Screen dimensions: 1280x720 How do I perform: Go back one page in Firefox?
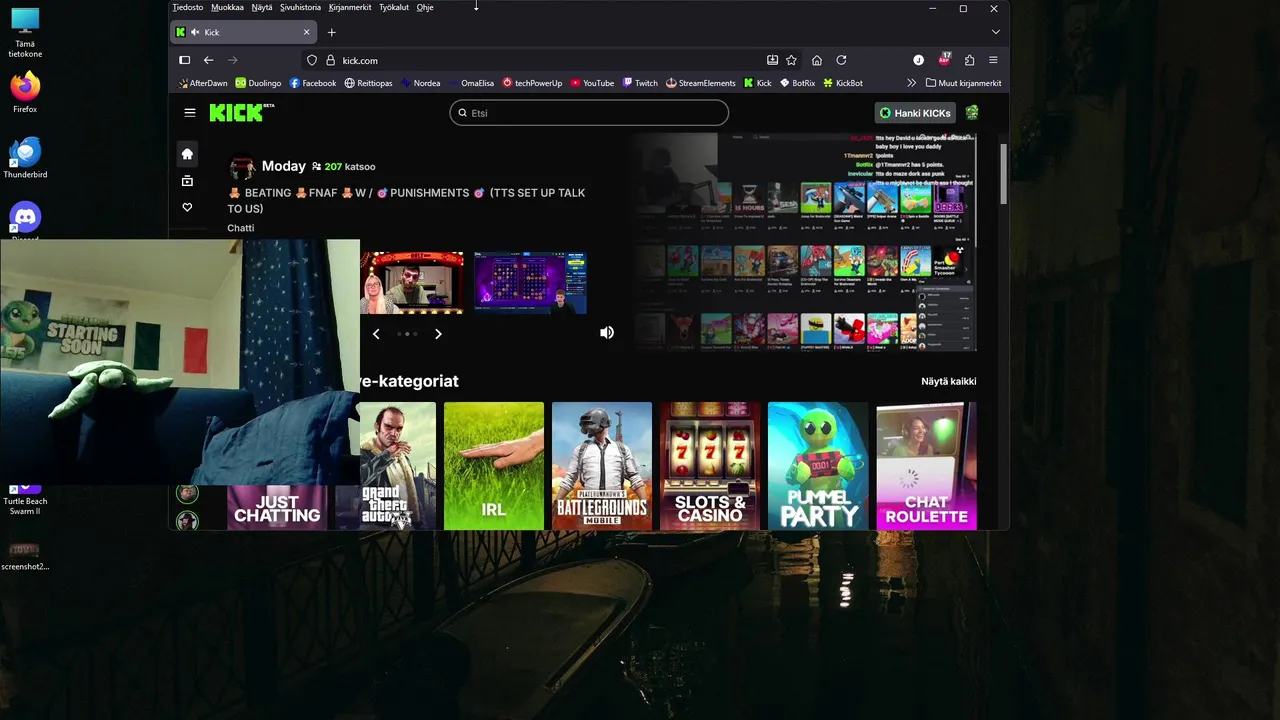point(209,60)
